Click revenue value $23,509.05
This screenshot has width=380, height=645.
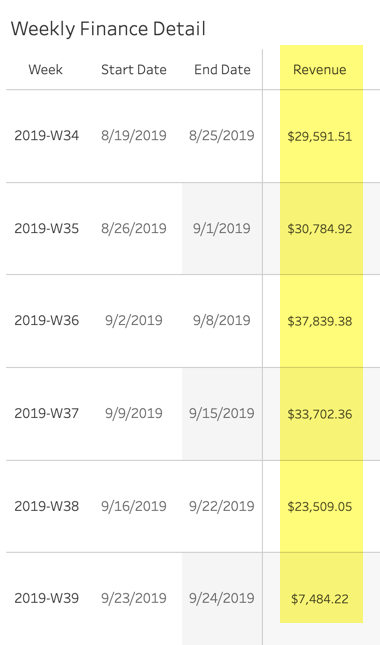tap(320, 506)
